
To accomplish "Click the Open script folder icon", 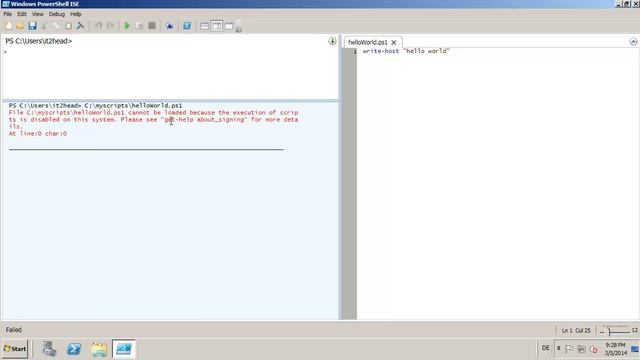I will [20, 26].
